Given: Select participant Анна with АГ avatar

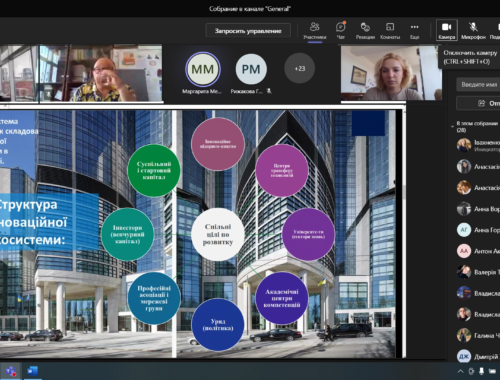Looking at the screenshot, I should pos(478,230).
